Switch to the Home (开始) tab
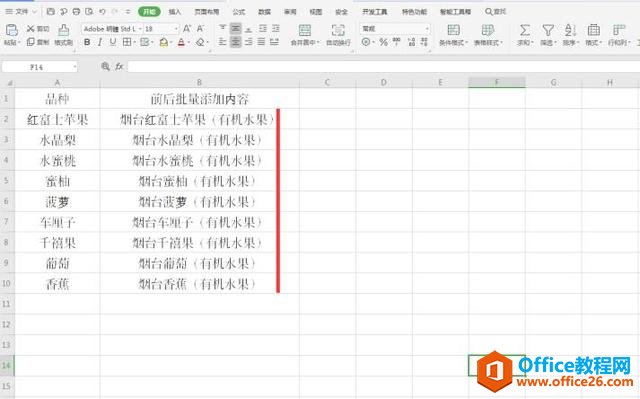The height and width of the screenshot is (399, 640). coord(149,12)
